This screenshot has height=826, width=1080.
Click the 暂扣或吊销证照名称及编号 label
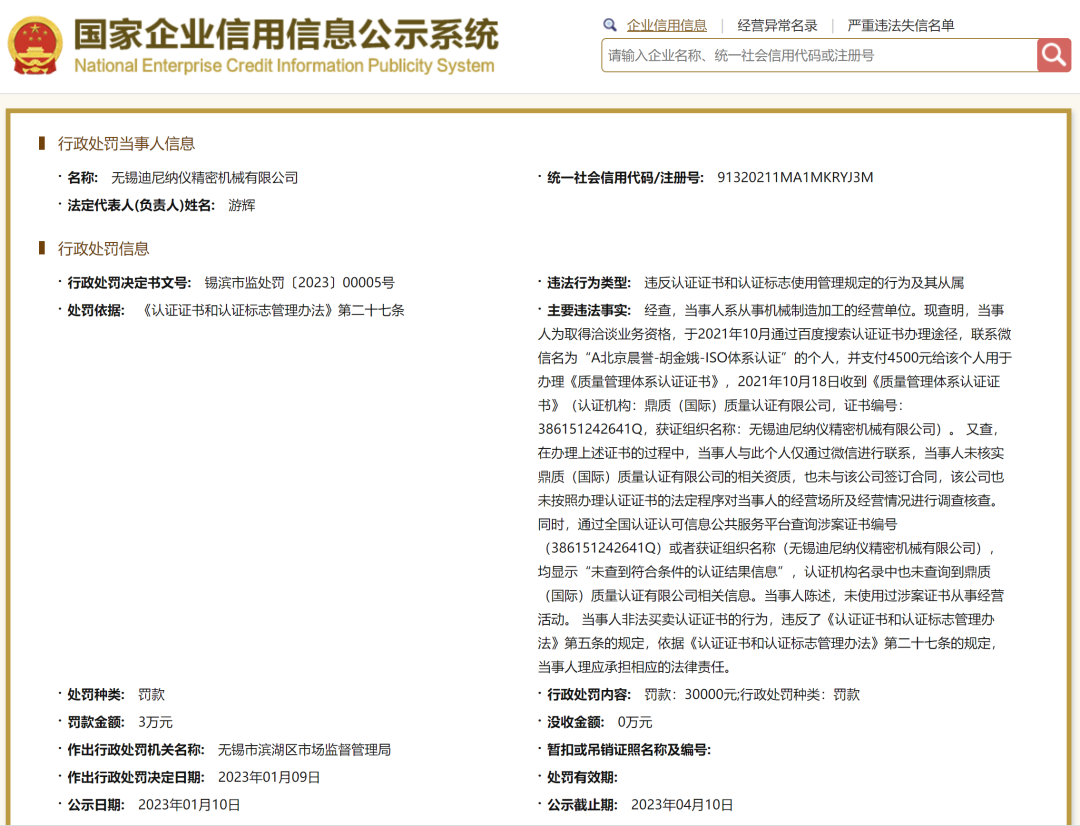[x=629, y=750]
